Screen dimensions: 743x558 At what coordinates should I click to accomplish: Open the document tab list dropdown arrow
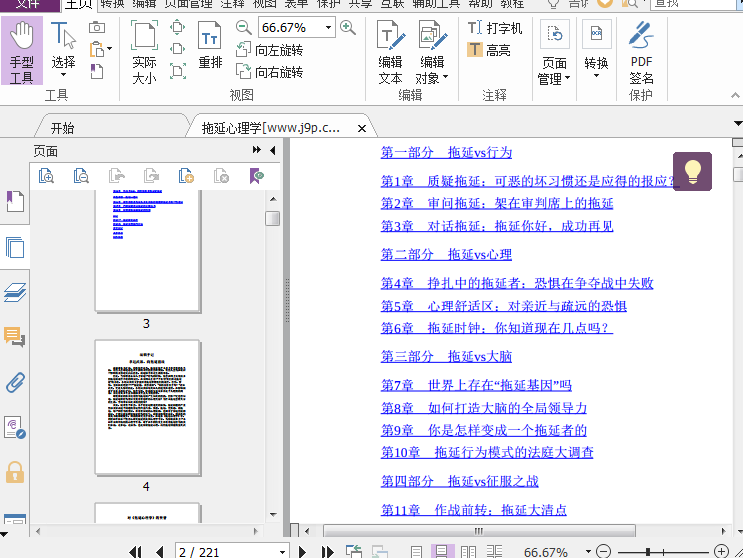(737, 123)
